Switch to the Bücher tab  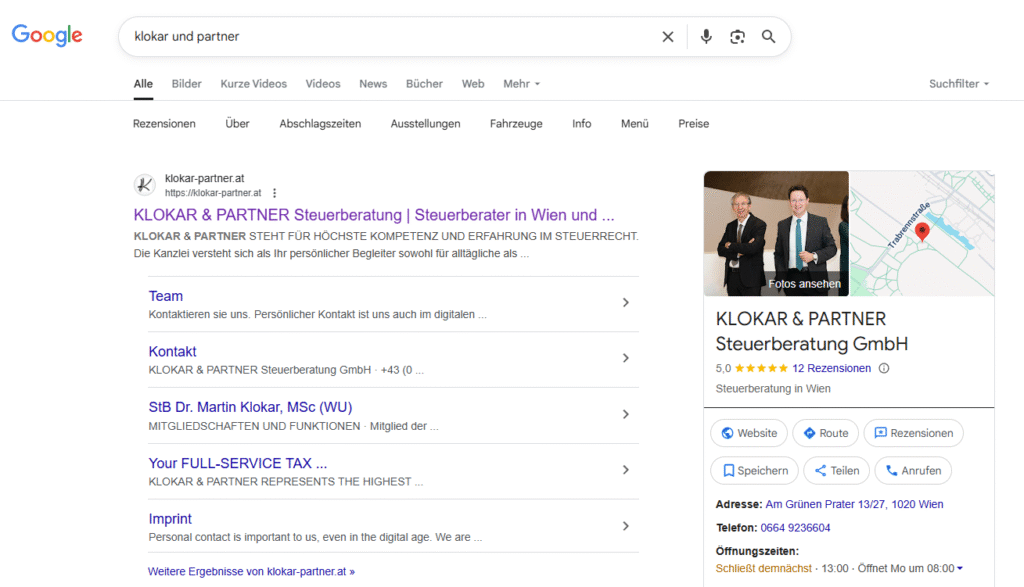coord(424,84)
